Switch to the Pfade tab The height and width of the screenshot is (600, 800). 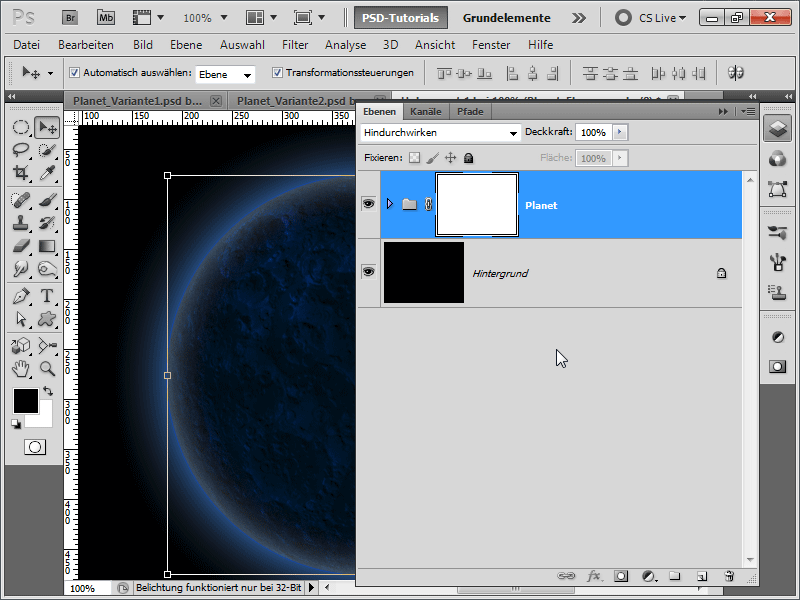click(x=470, y=112)
